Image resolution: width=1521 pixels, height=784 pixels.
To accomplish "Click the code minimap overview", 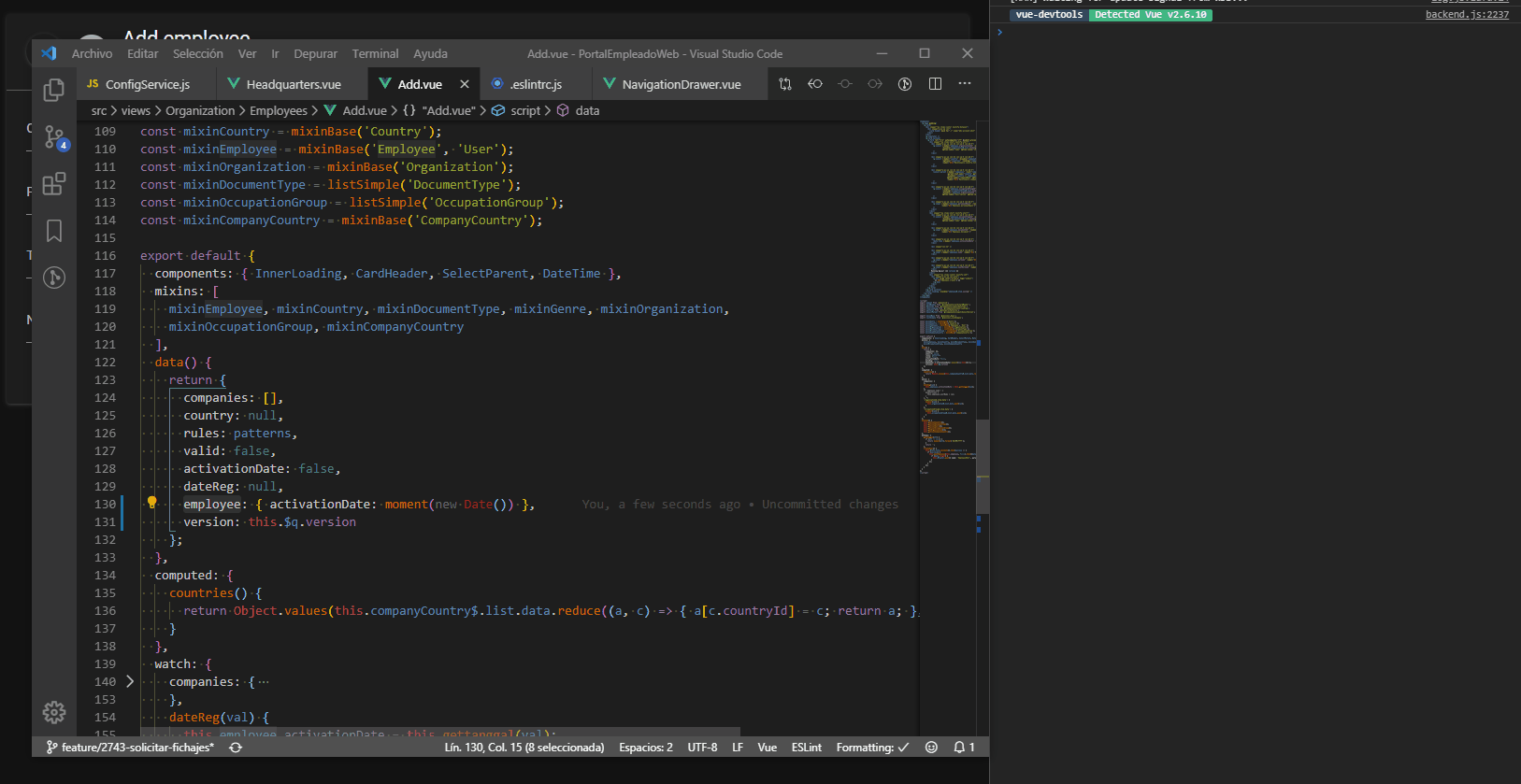I will [x=948, y=299].
